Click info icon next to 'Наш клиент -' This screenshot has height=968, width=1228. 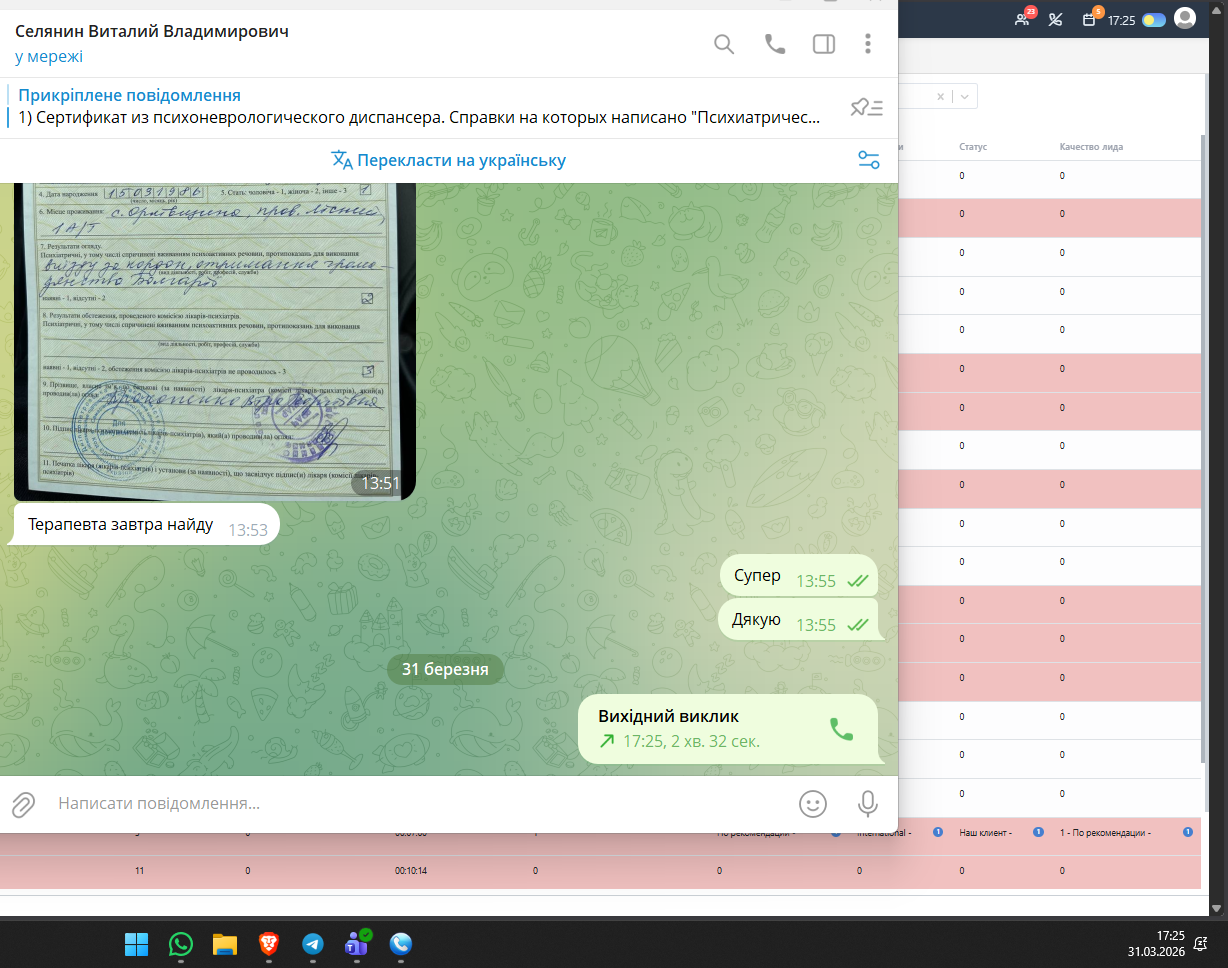pyautogui.click(x=1038, y=832)
